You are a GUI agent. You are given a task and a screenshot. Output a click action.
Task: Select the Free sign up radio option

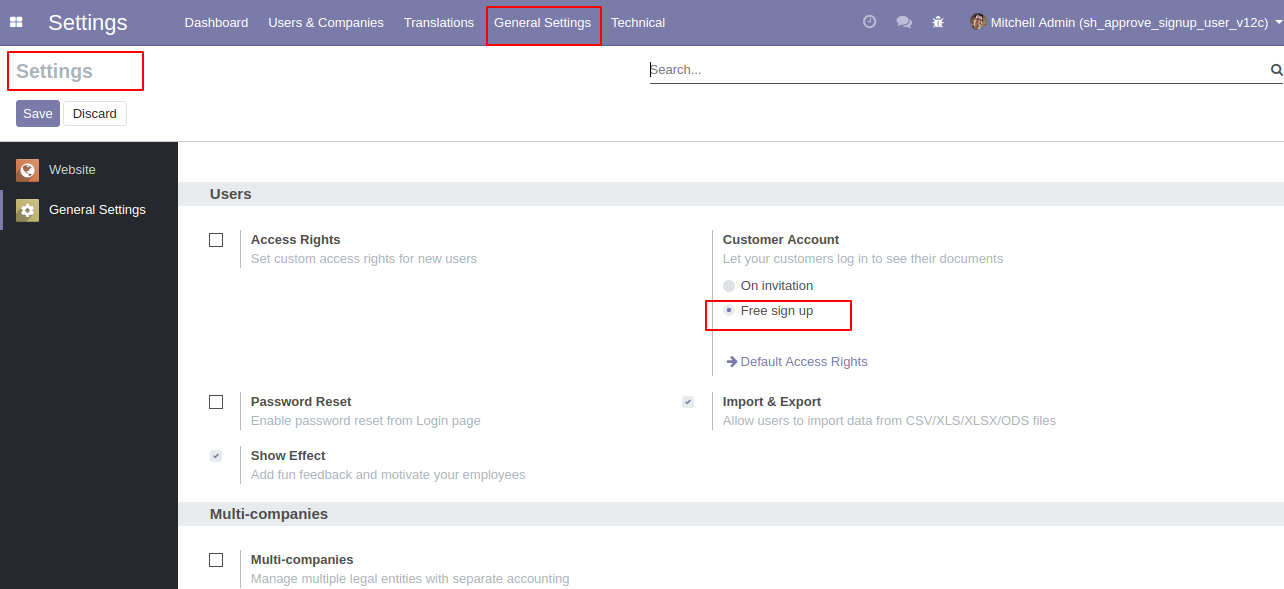tap(729, 311)
